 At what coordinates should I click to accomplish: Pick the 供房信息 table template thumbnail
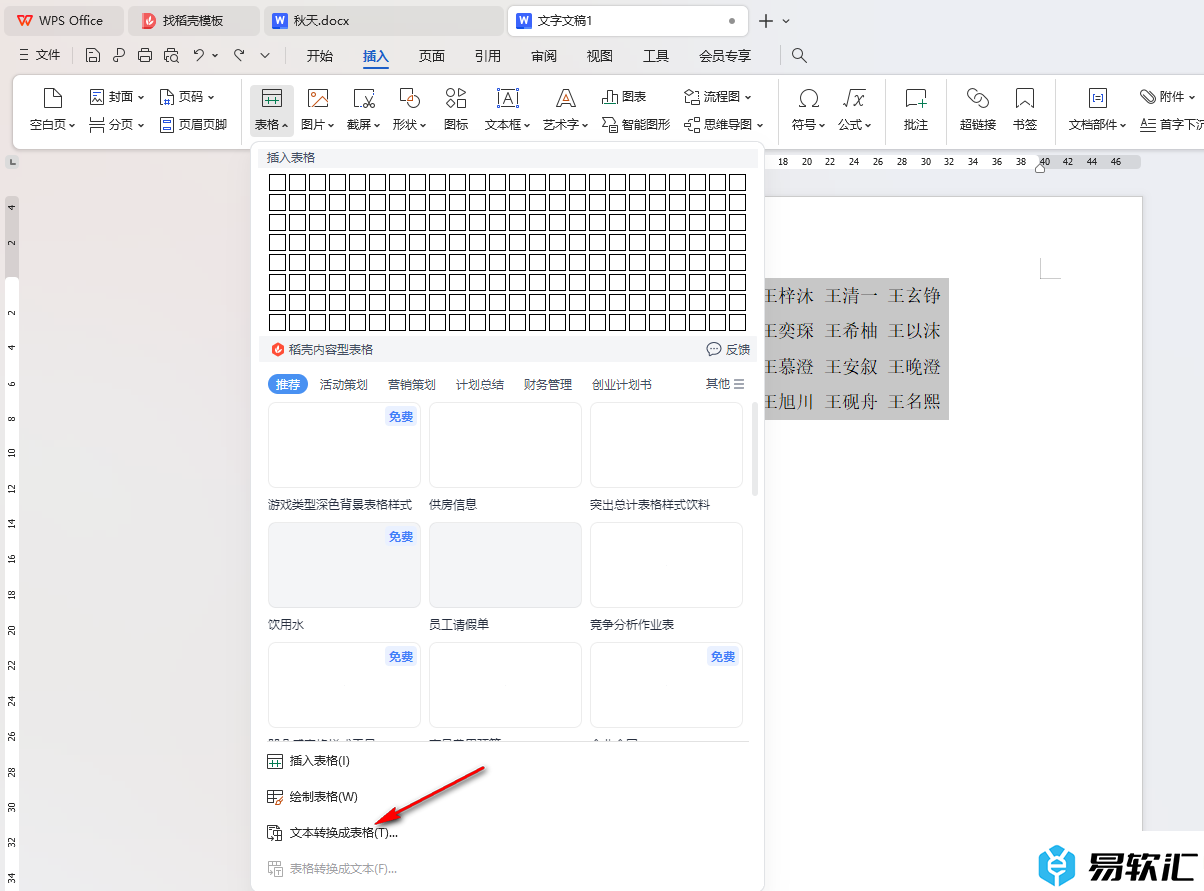click(505, 445)
